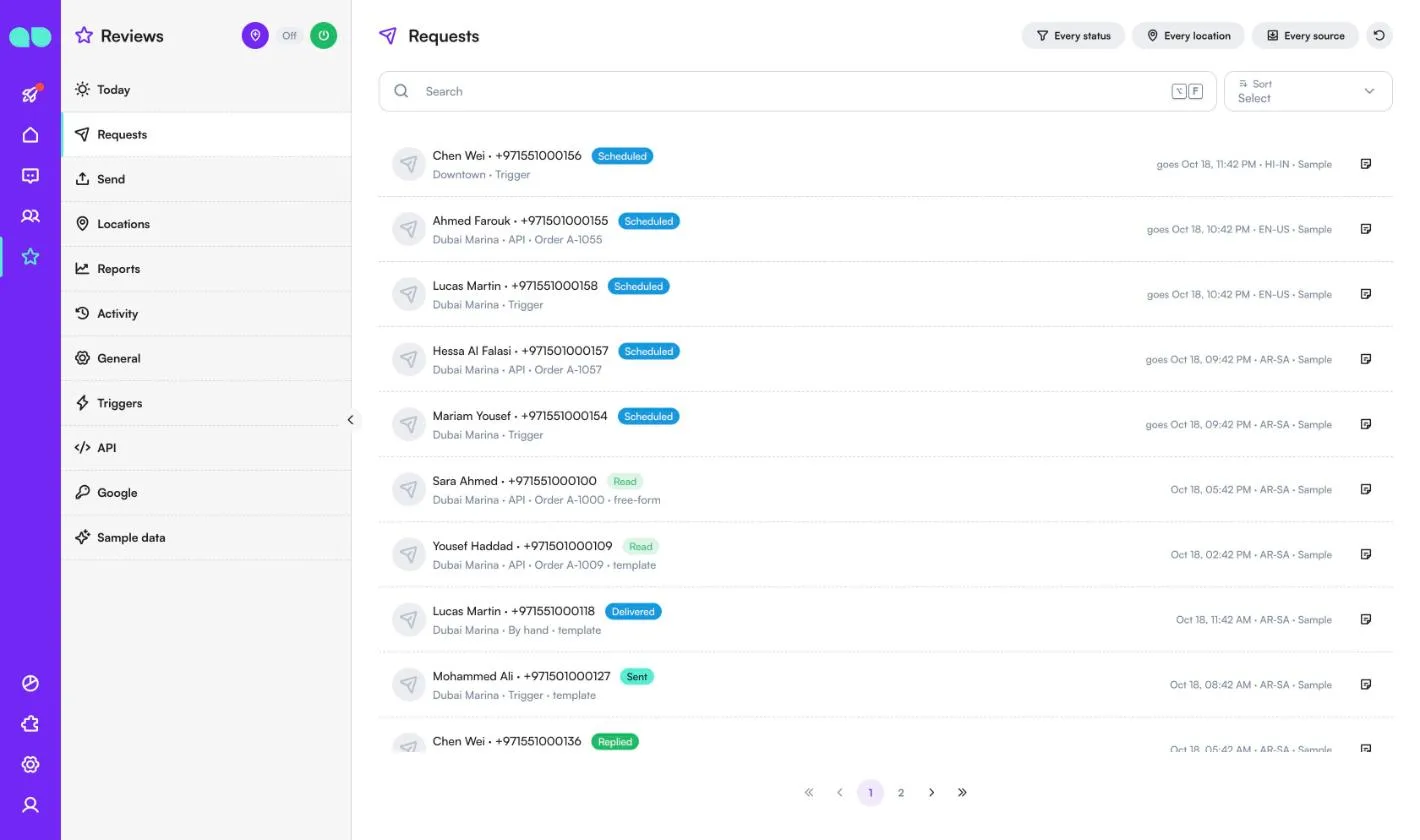Open the API menu item
The image size is (1420, 840).
point(206,448)
